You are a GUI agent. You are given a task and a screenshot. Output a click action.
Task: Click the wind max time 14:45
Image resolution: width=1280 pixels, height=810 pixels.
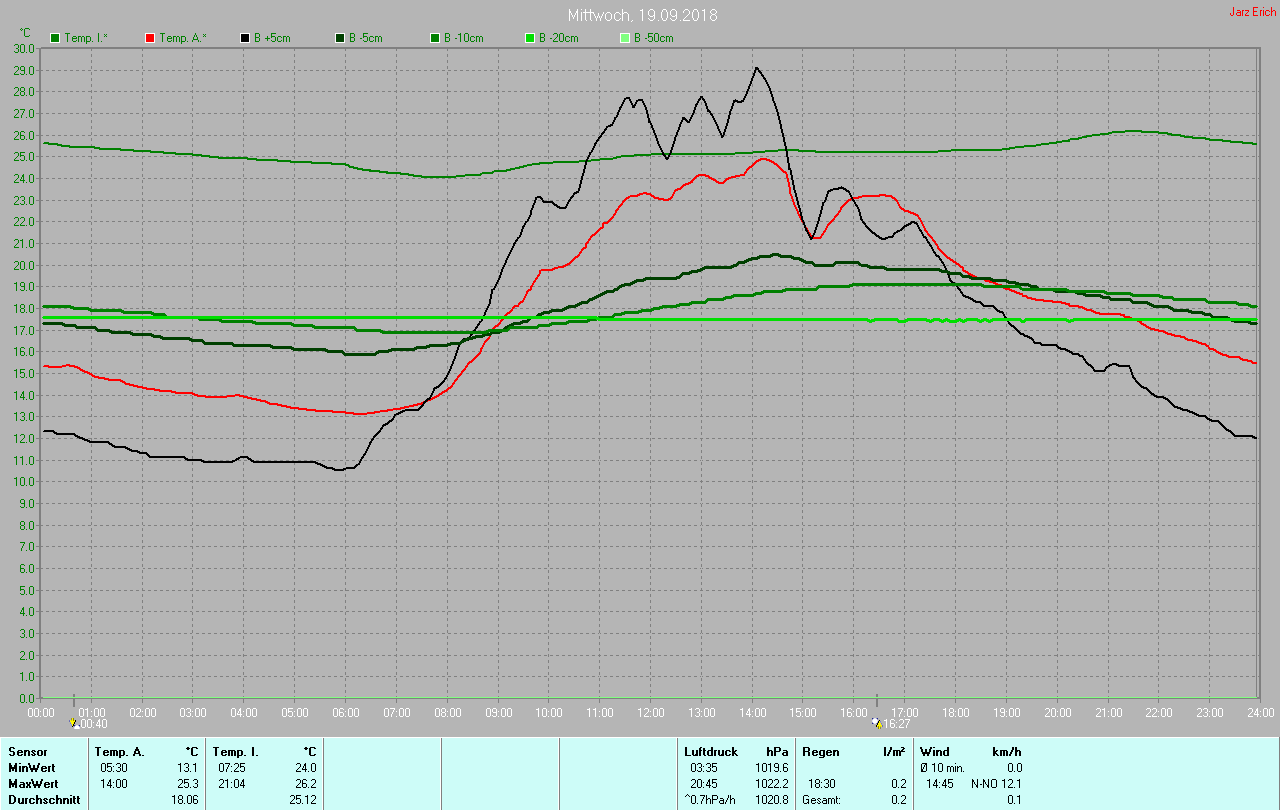pos(940,784)
